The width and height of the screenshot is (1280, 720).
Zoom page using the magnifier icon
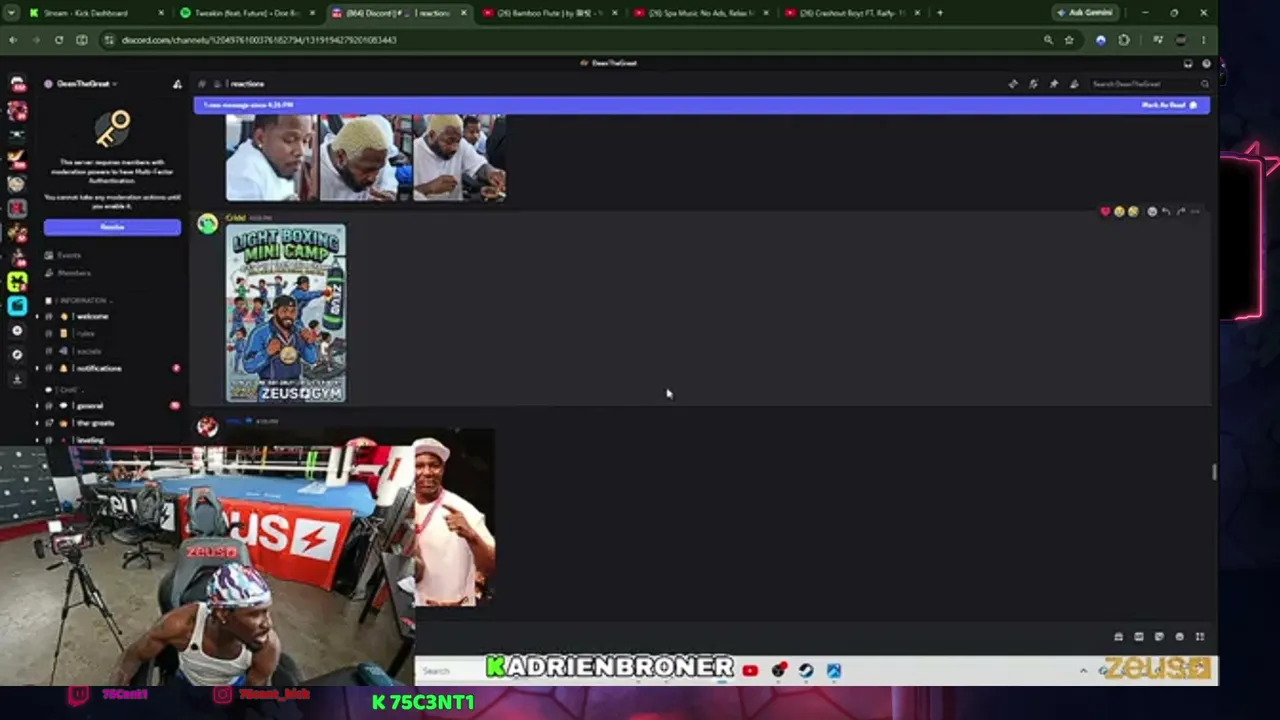1048,40
